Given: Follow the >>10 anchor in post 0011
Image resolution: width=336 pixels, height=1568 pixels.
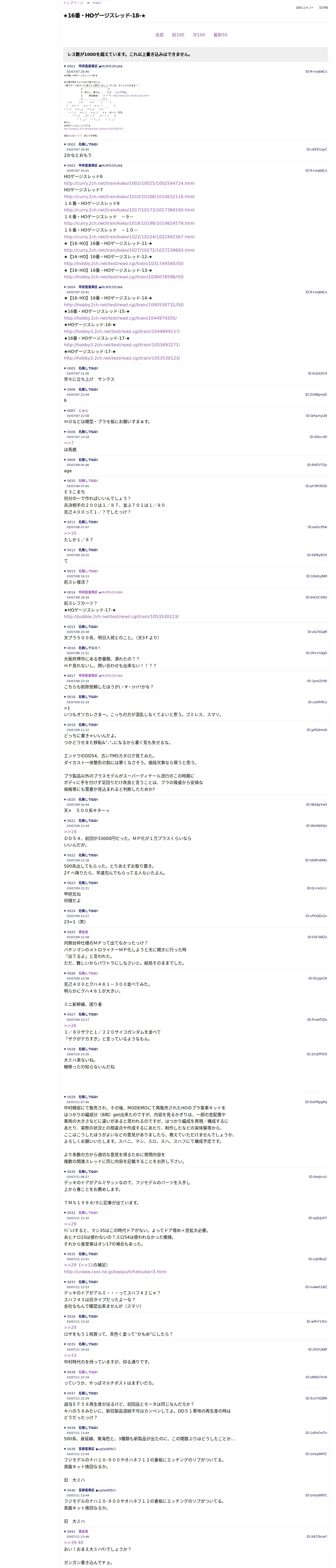Looking at the screenshot, I should (x=70, y=533).
